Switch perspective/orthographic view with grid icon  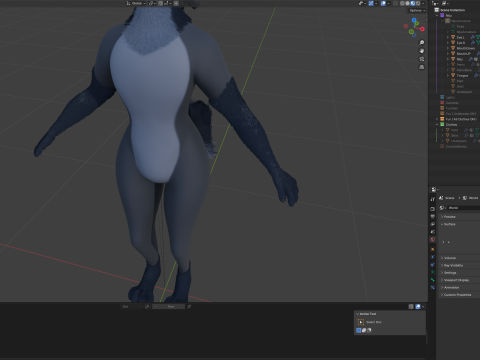tap(422, 67)
